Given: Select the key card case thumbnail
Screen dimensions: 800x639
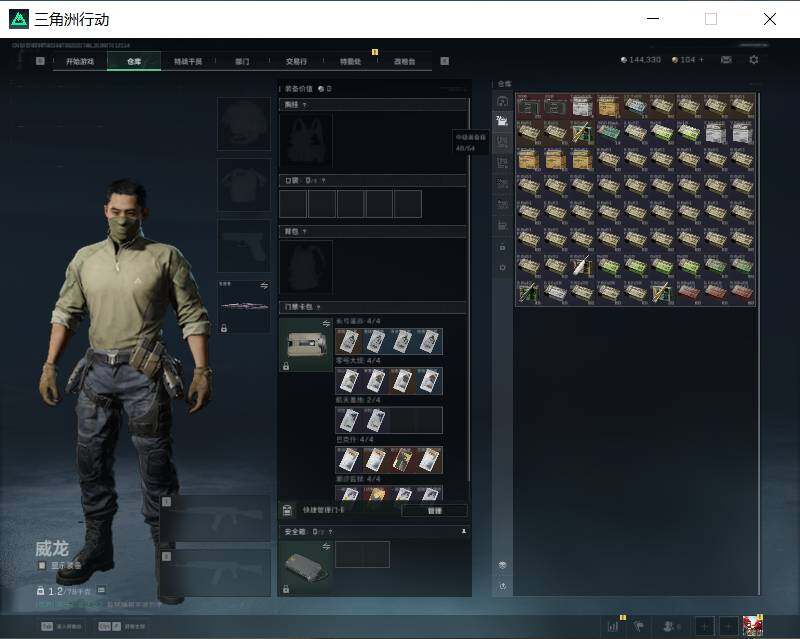Looking at the screenshot, I should [x=306, y=345].
